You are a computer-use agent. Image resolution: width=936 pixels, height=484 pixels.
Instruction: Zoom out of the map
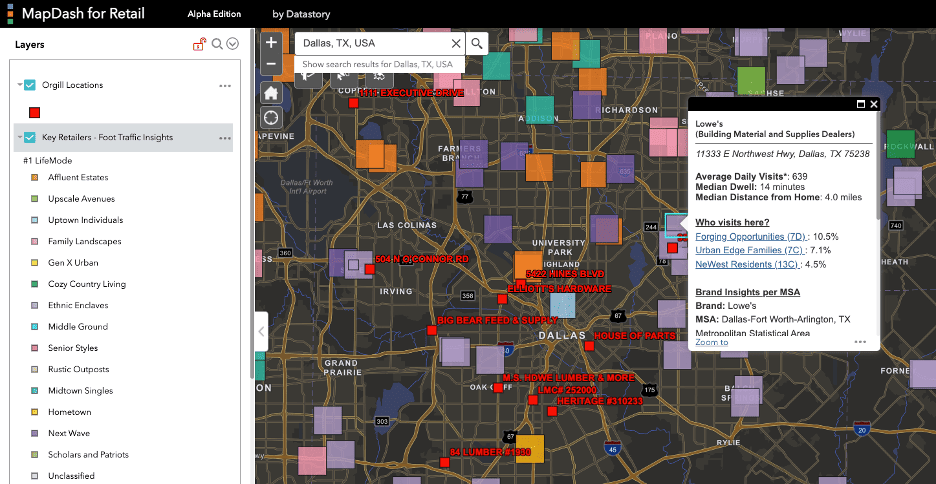(x=271, y=64)
